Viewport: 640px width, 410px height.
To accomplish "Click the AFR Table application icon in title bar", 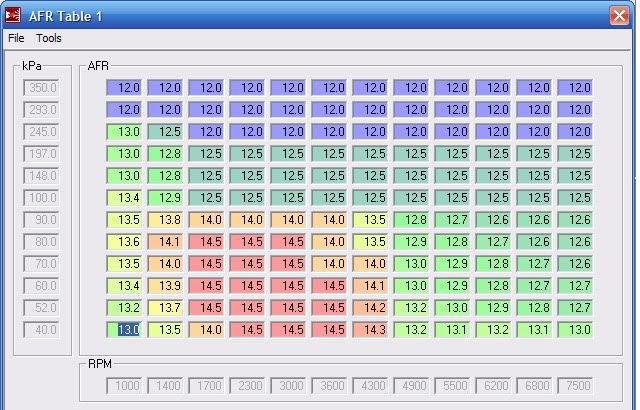I will pos(14,16).
